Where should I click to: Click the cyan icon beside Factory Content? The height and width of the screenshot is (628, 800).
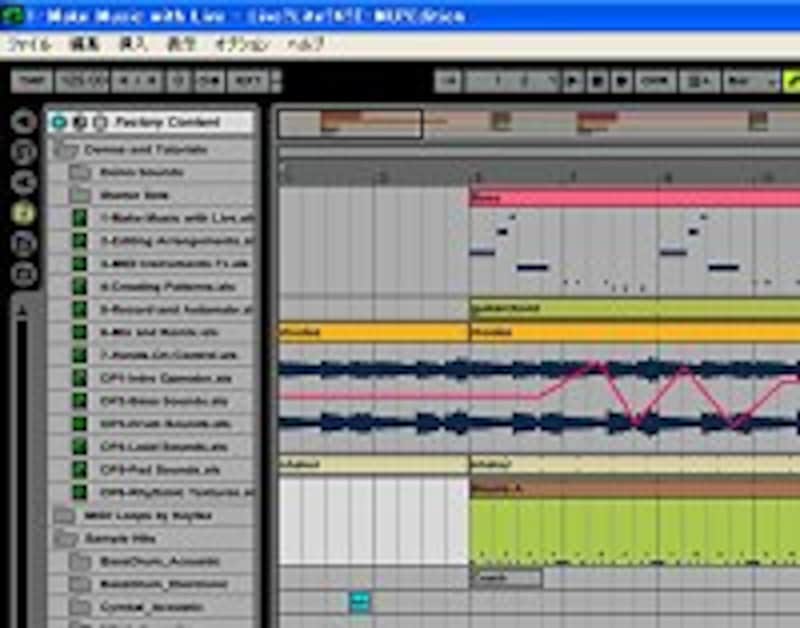point(59,122)
